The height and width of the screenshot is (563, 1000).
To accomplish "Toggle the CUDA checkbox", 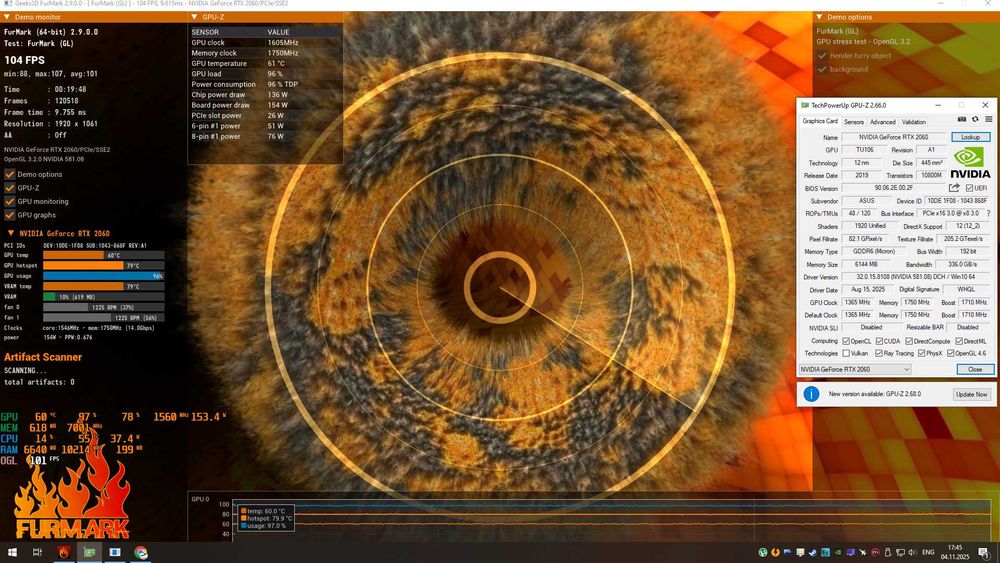I will tap(879, 341).
